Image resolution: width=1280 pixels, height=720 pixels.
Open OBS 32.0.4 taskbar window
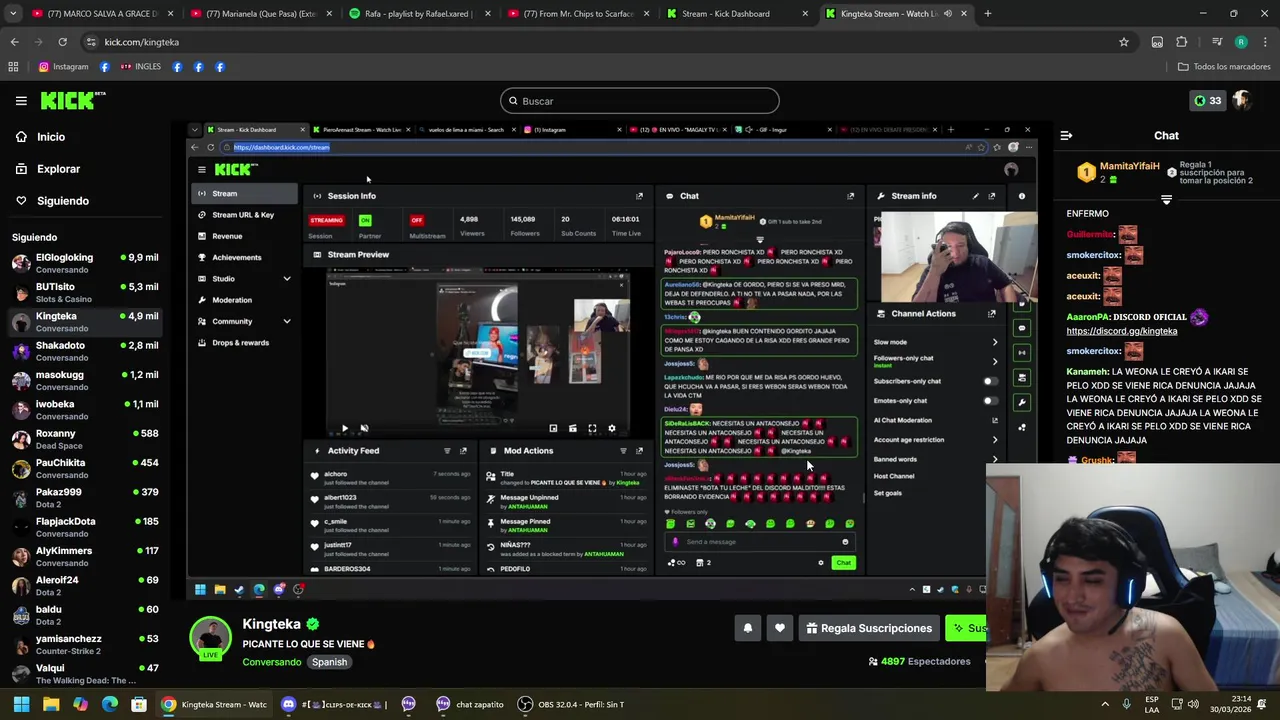pyautogui.click(x=571, y=704)
